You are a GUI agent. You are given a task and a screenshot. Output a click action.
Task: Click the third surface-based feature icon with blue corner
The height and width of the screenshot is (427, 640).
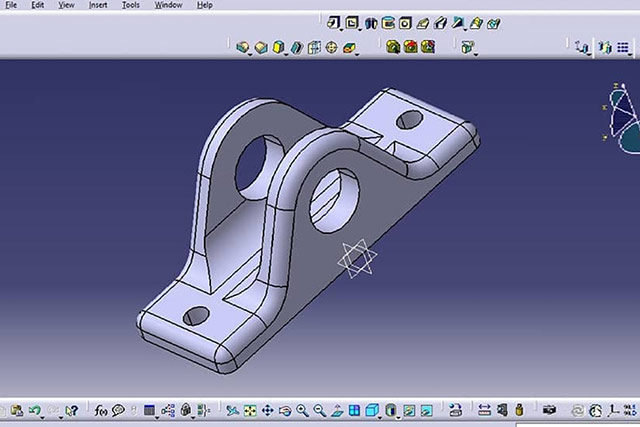tap(428, 47)
